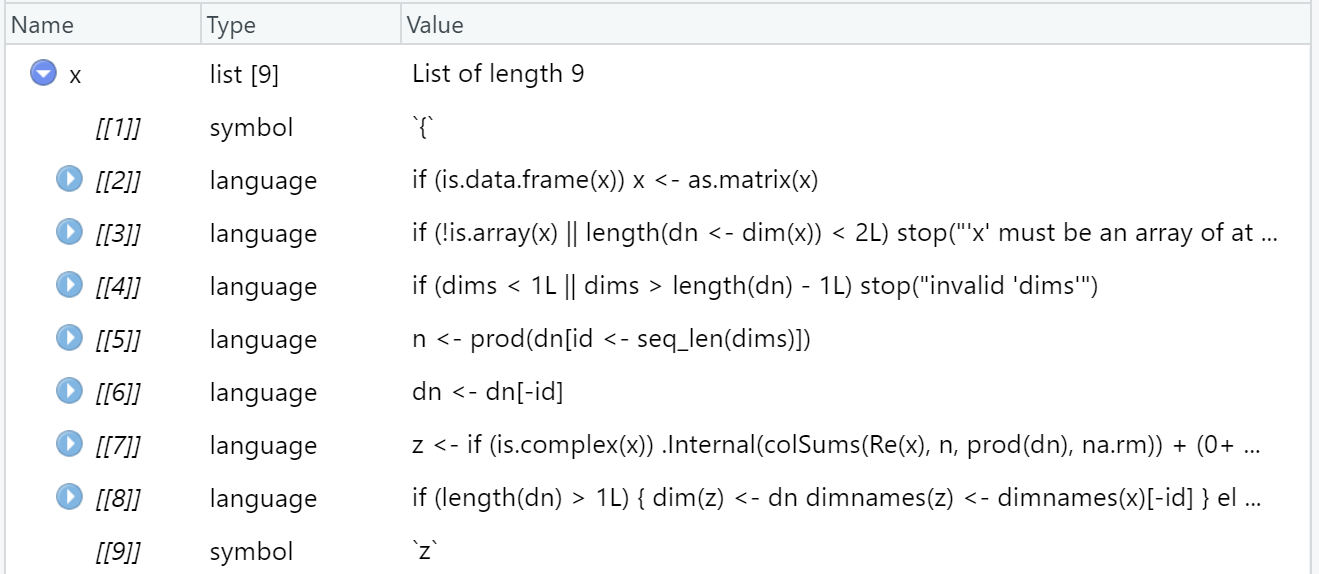Expand the [[2]] language entry
The image size is (1319, 574).
click(x=69, y=180)
